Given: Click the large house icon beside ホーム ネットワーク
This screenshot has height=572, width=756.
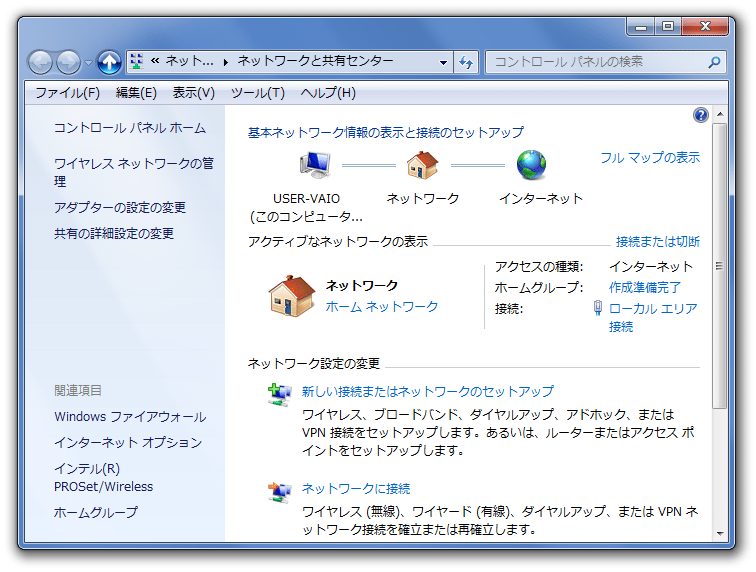Looking at the screenshot, I should (292, 296).
